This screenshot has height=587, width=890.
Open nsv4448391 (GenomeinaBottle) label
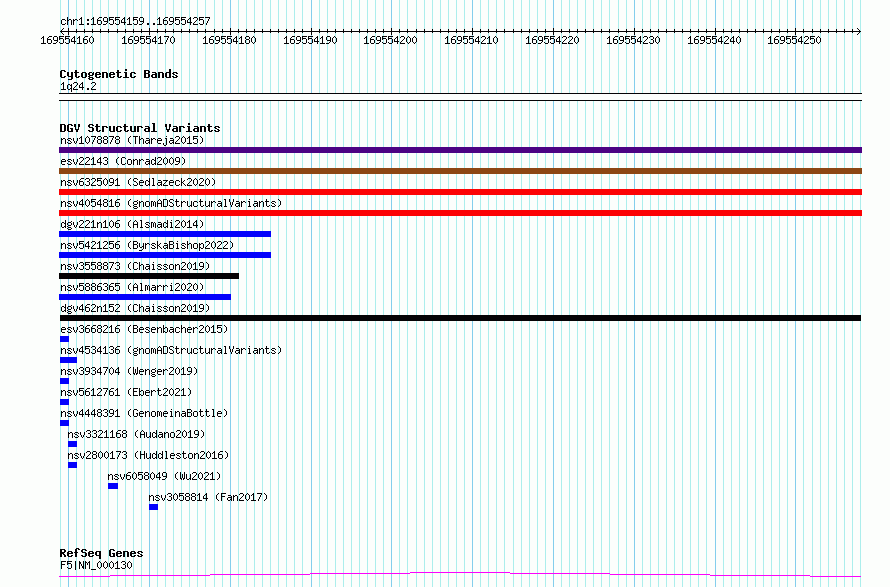(x=144, y=413)
